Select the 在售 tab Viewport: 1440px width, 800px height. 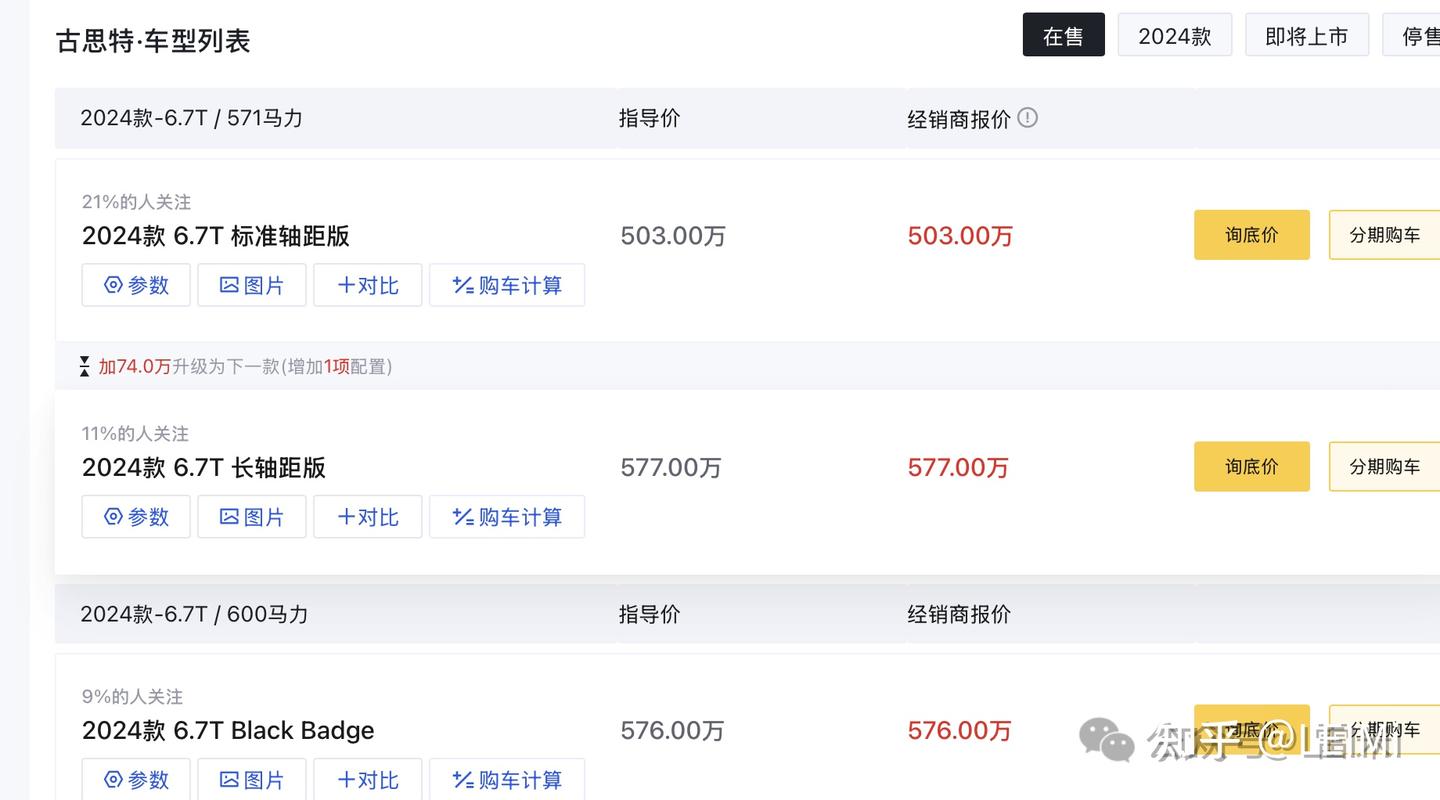coord(1064,34)
